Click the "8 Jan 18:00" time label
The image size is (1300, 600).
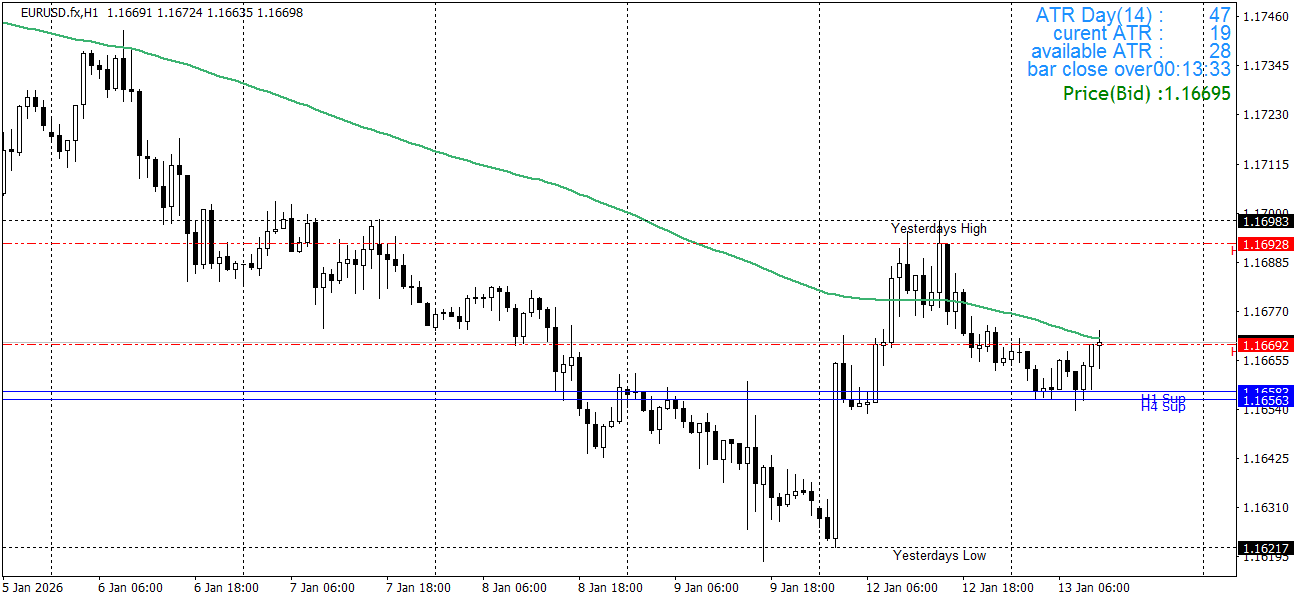[610, 588]
